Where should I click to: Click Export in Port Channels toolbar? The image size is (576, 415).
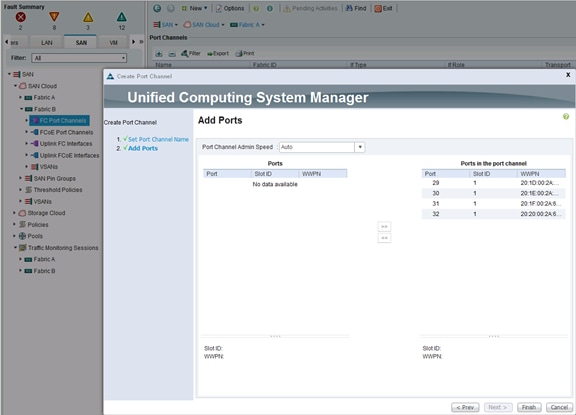(x=218, y=54)
